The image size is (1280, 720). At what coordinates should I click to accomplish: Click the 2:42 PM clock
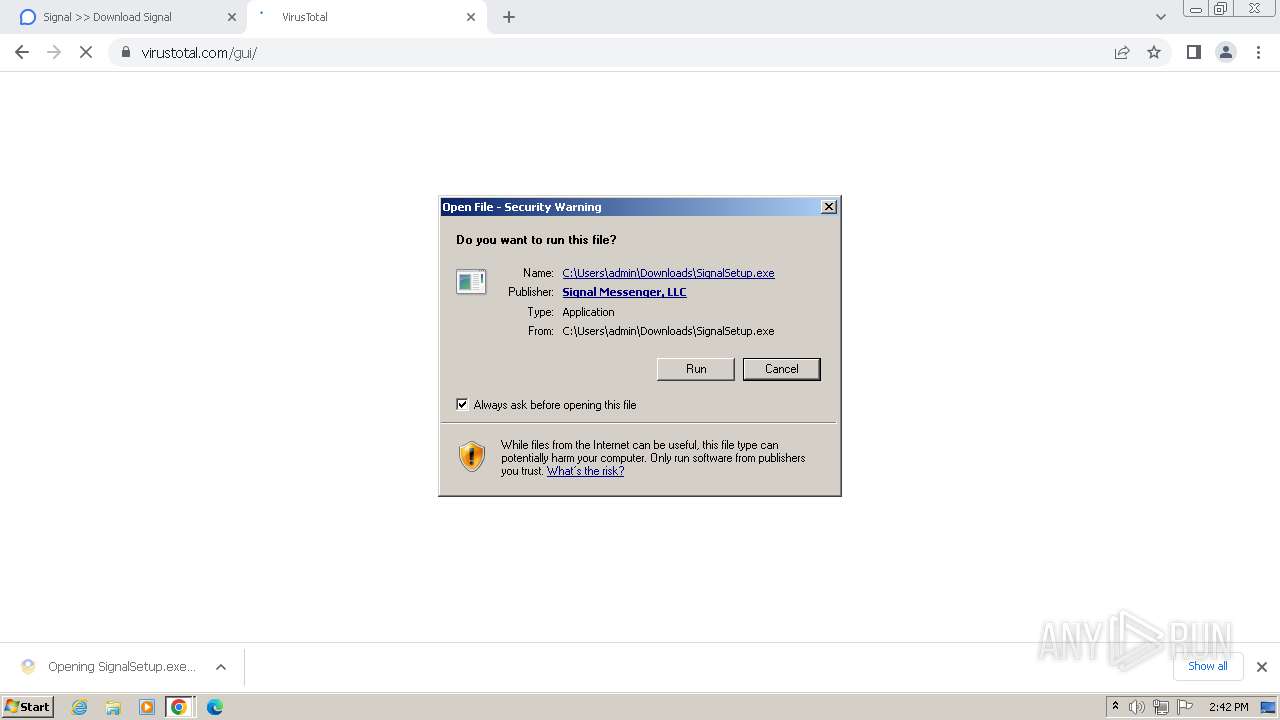click(x=1228, y=707)
